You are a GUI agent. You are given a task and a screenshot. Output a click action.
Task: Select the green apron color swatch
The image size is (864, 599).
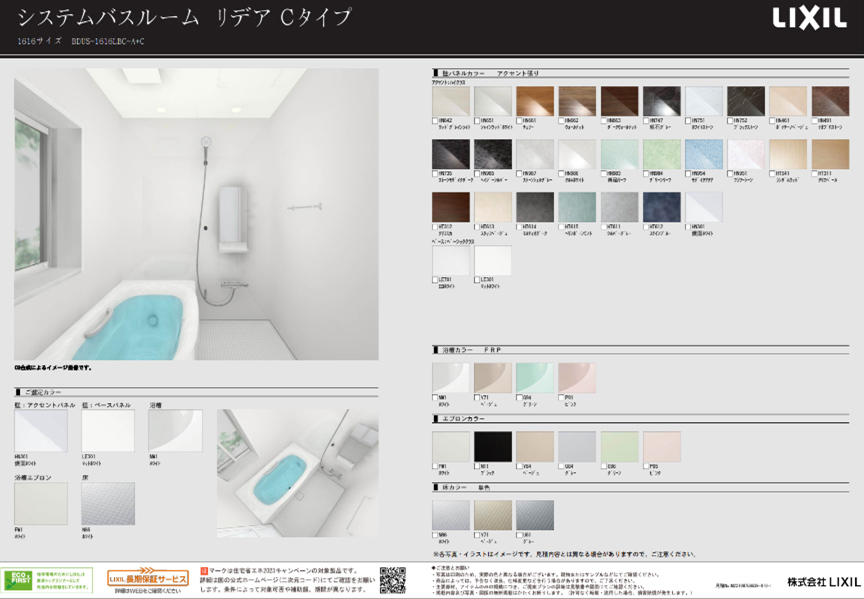coord(619,447)
